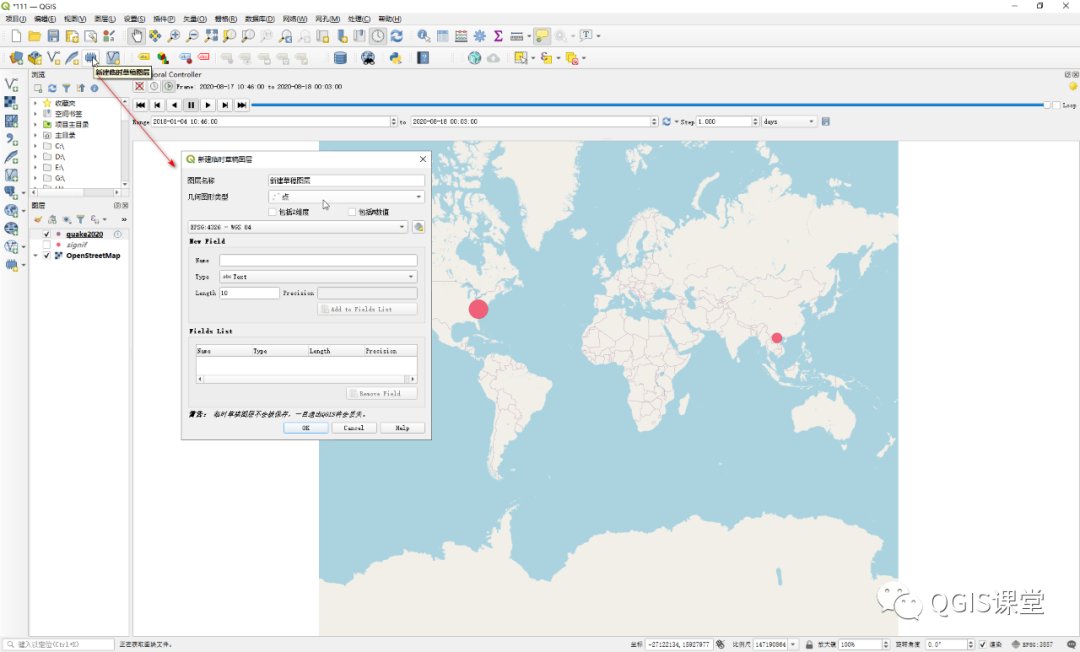Click the fields list horizontal scrollbar
1080x652 pixels.
(x=307, y=379)
